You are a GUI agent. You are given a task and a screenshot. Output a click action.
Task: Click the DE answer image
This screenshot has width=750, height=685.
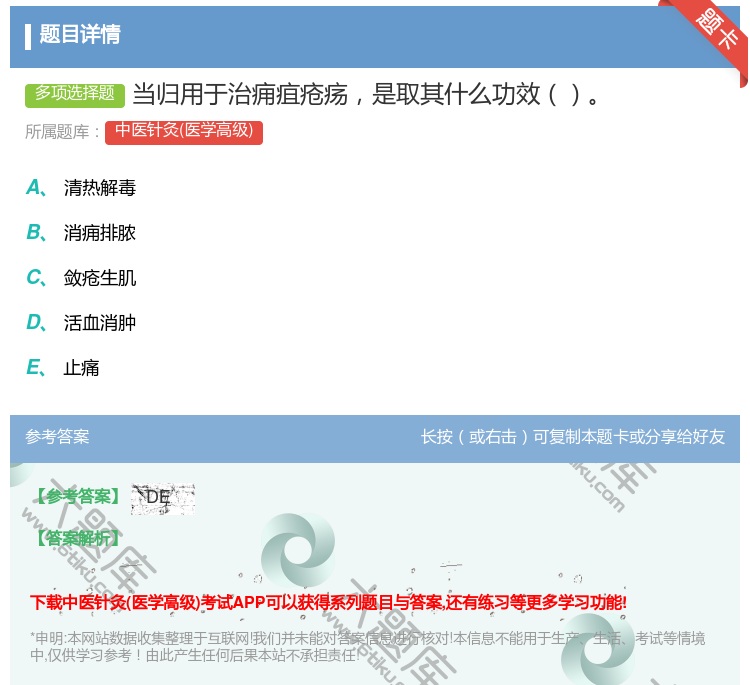coord(163,499)
